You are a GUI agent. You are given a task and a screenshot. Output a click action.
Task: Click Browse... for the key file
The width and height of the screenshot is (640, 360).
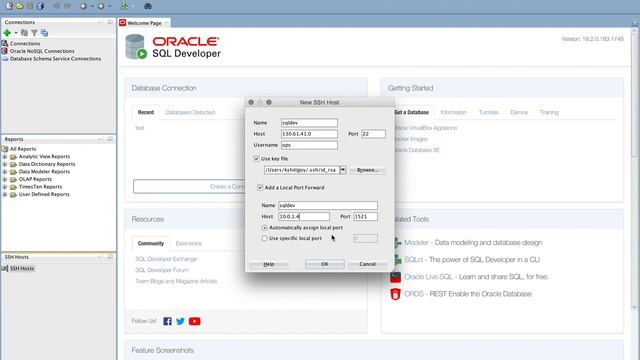tap(367, 170)
